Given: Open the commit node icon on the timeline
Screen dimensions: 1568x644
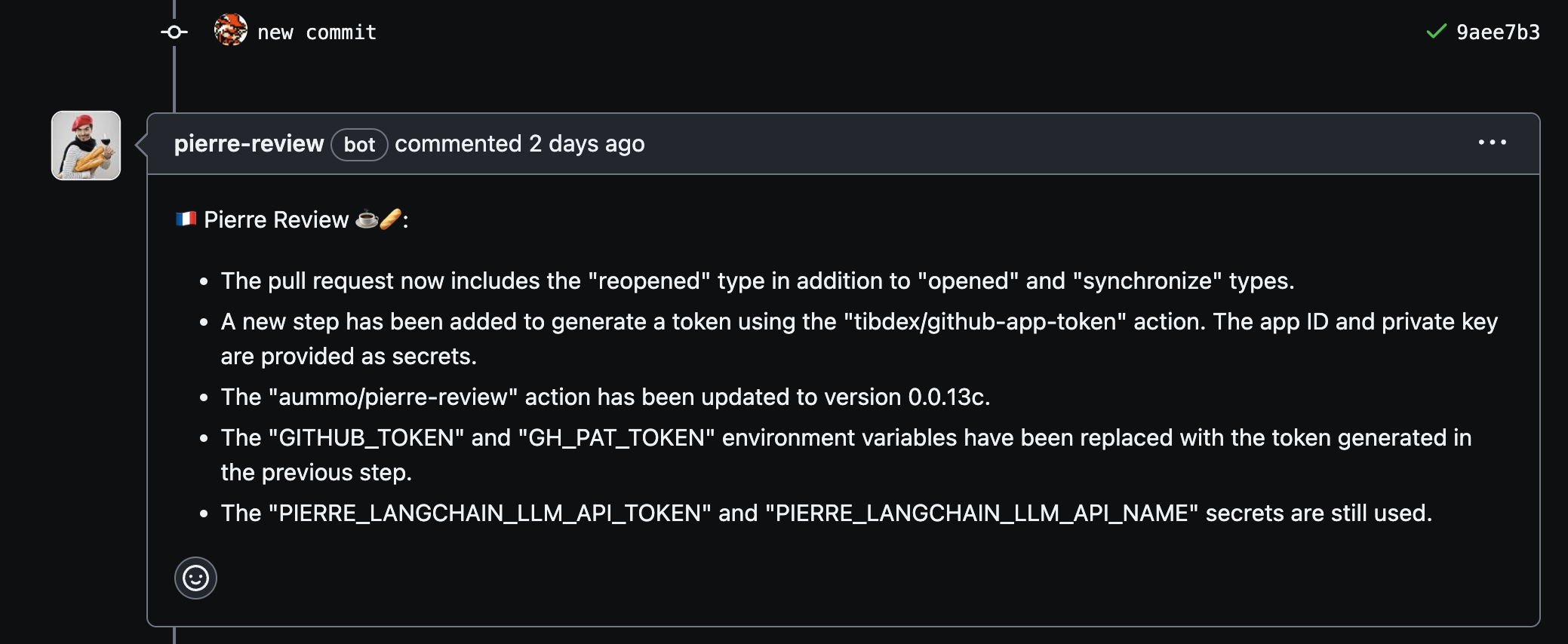Looking at the screenshot, I should click(x=173, y=32).
